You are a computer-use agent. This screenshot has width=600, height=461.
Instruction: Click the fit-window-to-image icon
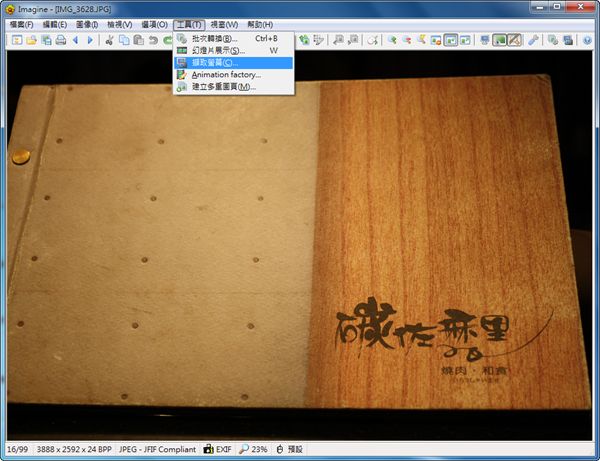coord(465,40)
